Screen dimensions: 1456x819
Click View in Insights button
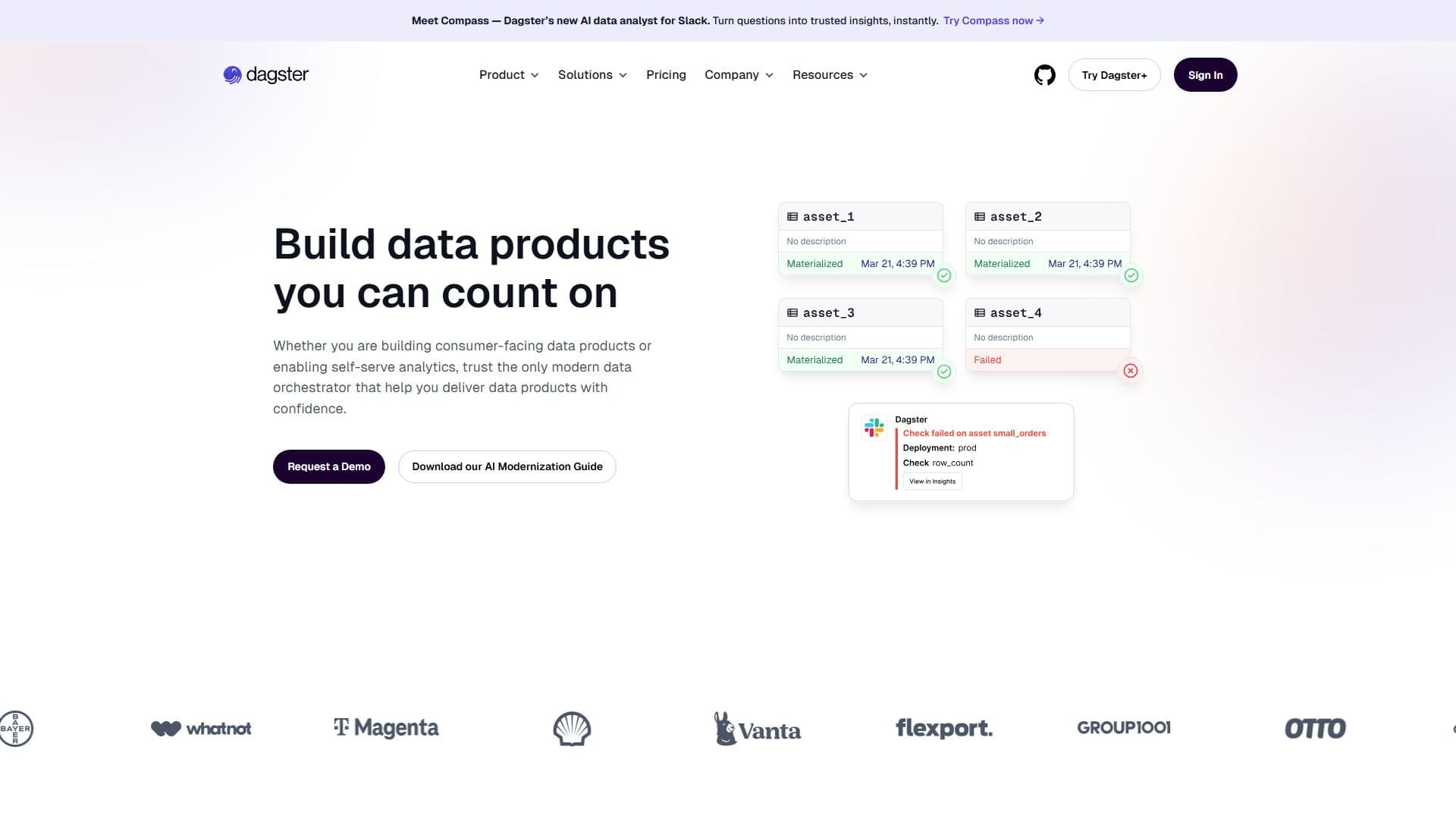point(932,482)
